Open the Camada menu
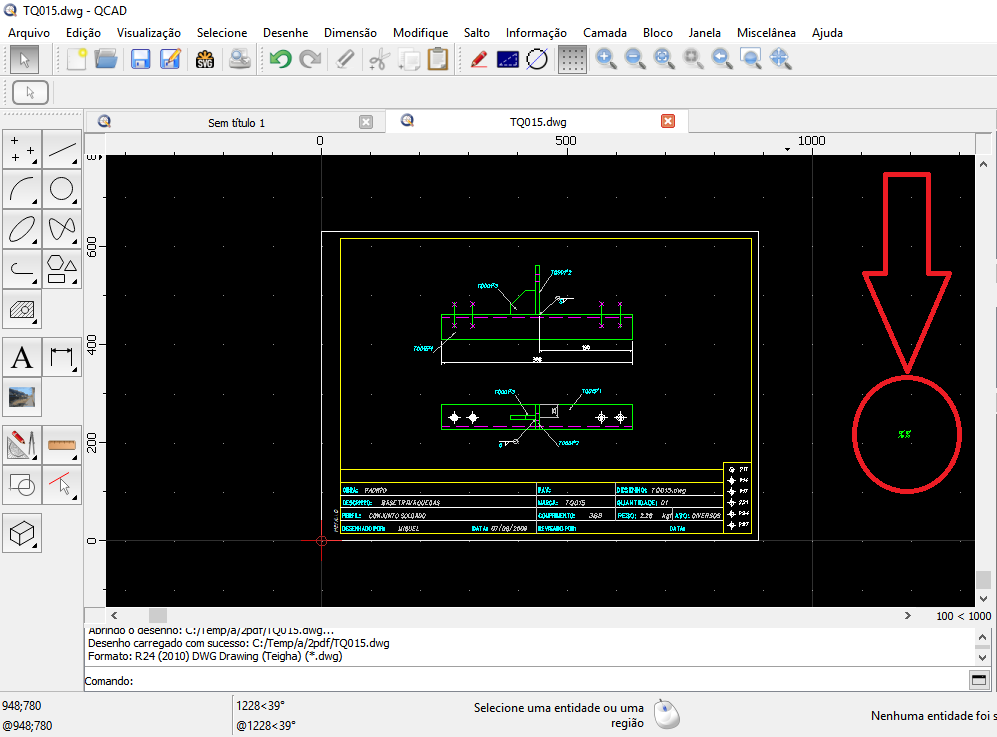 point(605,32)
